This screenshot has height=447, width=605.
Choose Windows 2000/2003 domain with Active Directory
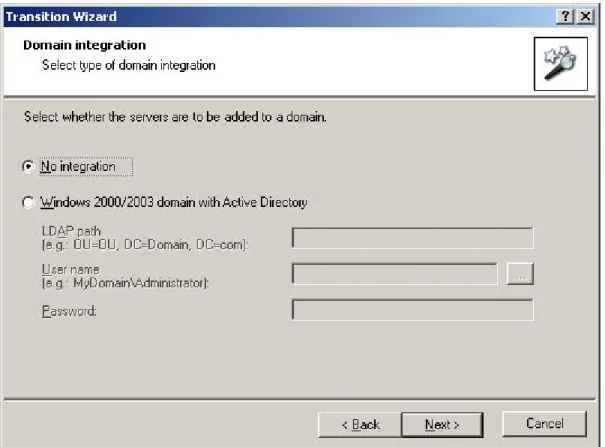(x=28, y=202)
